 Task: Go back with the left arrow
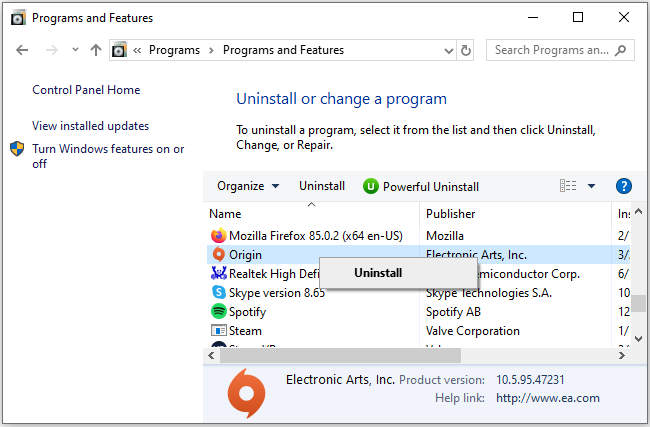coord(22,50)
